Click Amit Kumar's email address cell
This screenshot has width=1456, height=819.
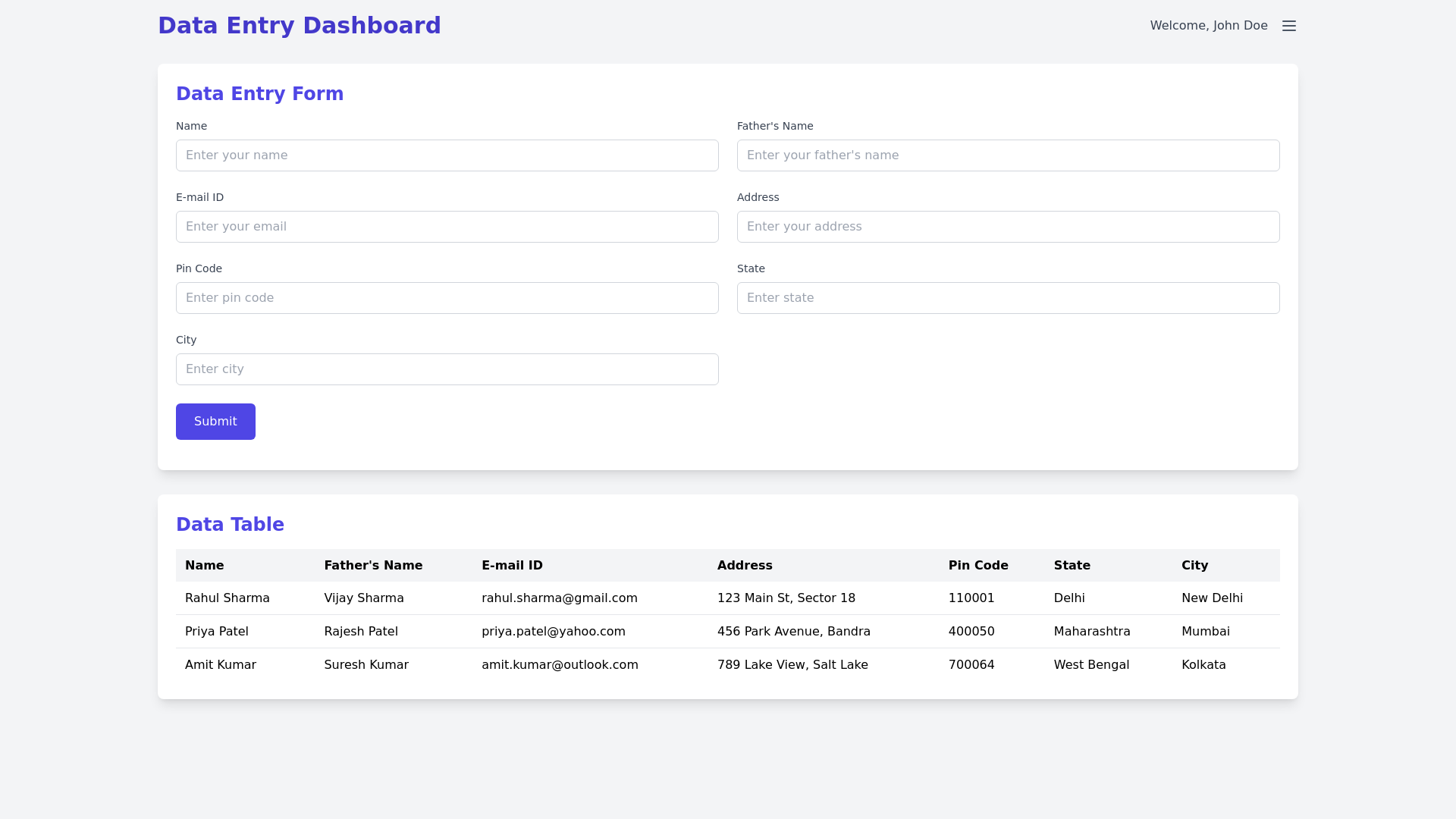(560, 664)
